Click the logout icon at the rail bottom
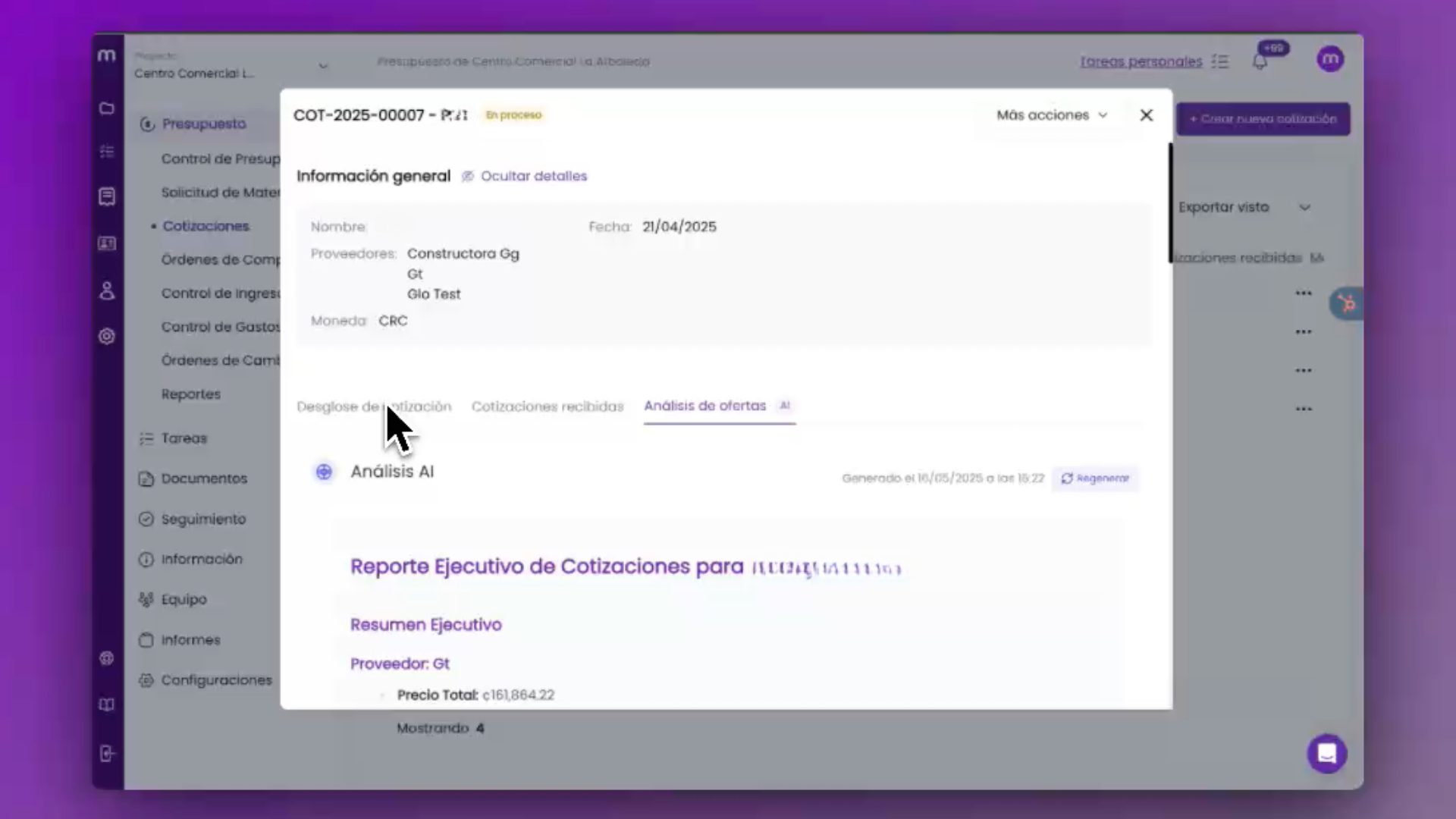Image resolution: width=1456 pixels, height=819 pixels. click(107, 754)
